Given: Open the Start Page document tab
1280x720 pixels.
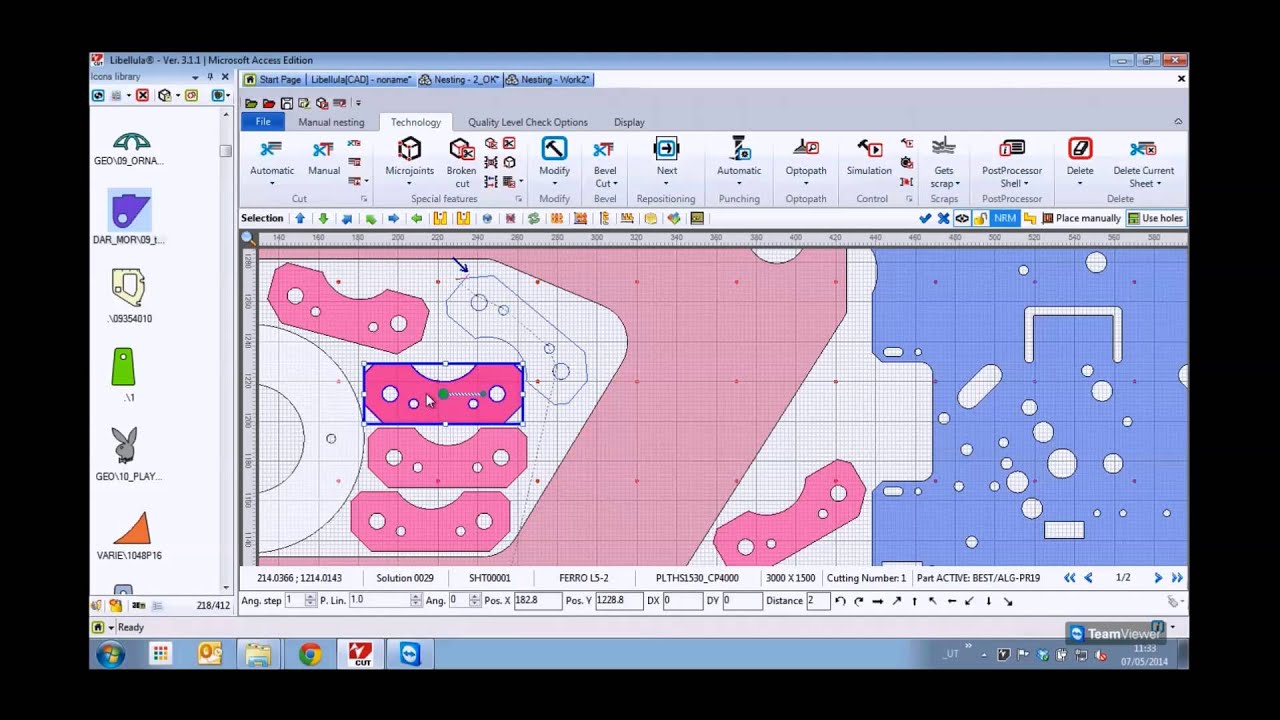Looking at the screenshot, I should pos(273,79).
